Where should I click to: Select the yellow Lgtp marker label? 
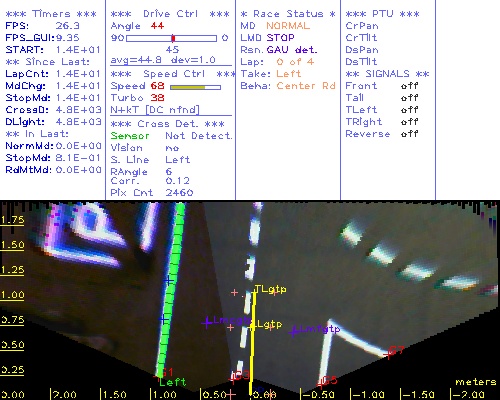pyautogui.click(x=269, y=324)
